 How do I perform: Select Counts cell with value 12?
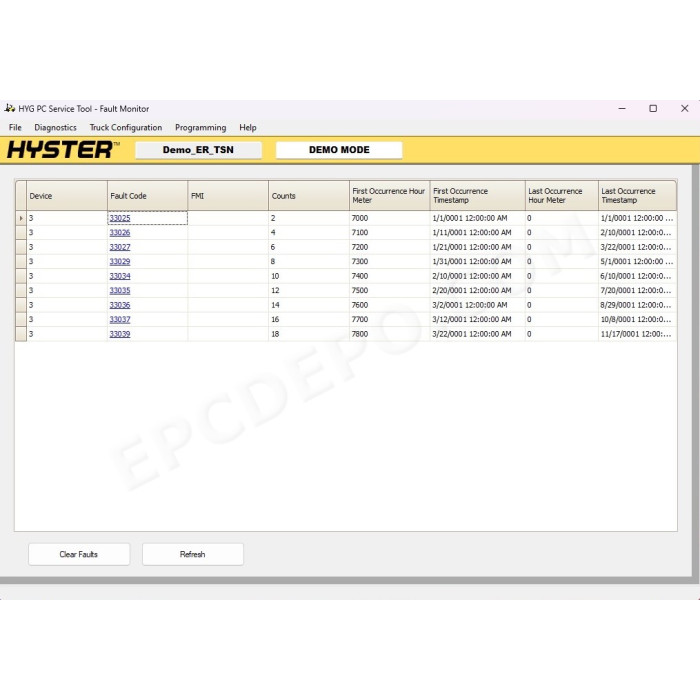(x=309, y=291)
